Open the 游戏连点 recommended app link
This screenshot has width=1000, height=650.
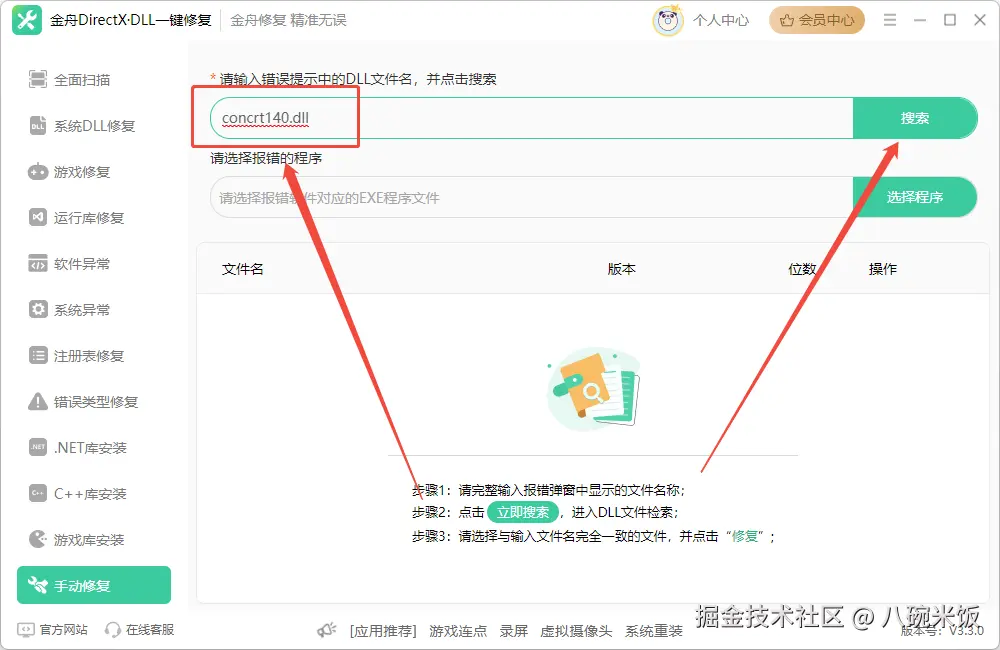click(458, 631)
